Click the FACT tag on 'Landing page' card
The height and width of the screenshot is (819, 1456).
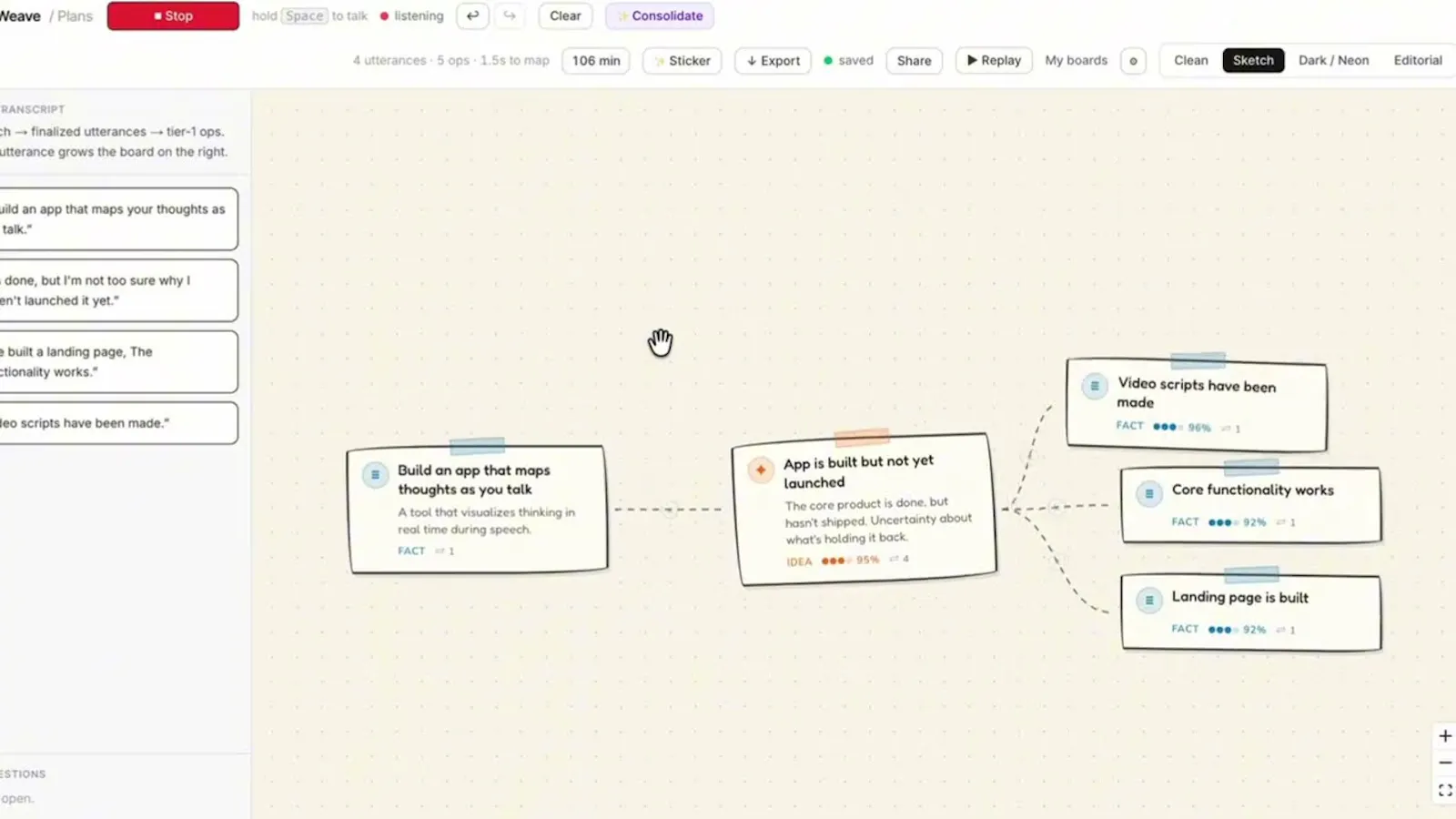point(1185,629)
